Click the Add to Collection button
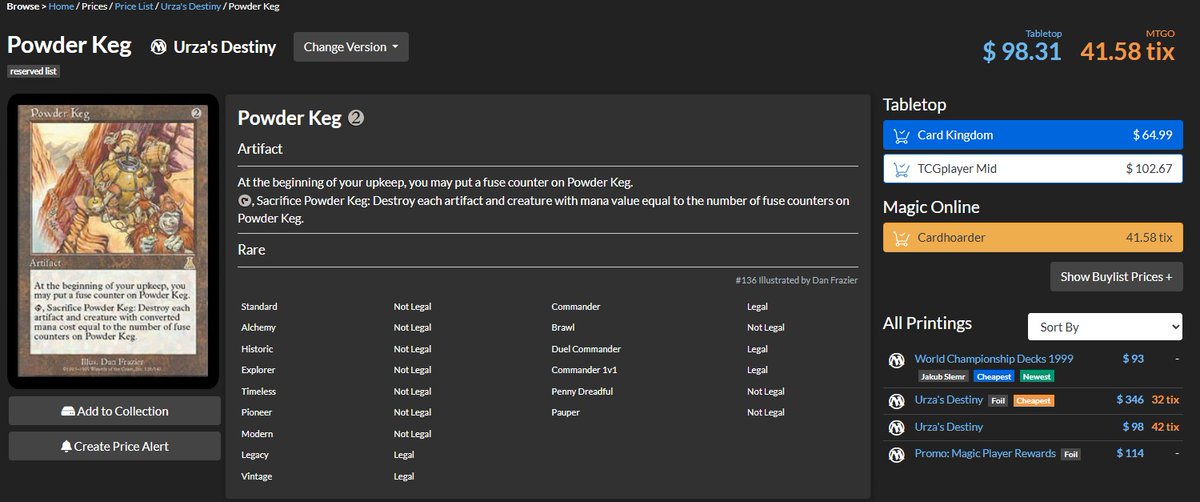 click(x=115, y=411)
